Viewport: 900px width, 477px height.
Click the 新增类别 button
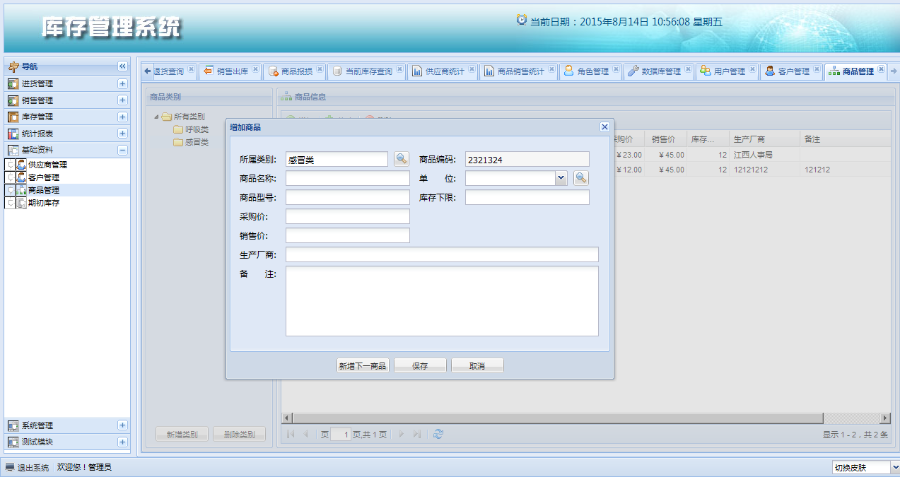coord(182,435)
